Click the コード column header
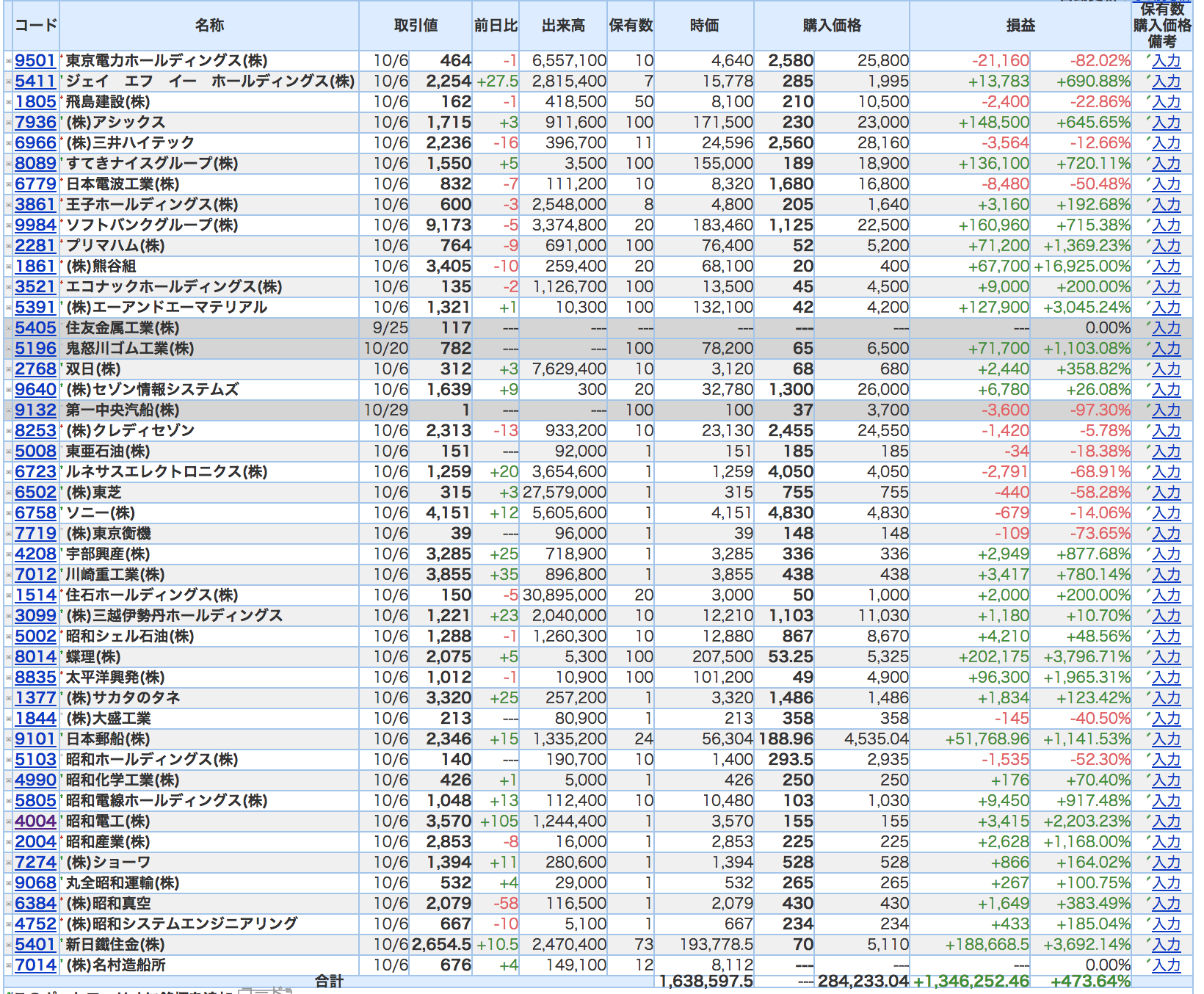The width and height of the screenshot is (1204, 994). coord(36,26)
